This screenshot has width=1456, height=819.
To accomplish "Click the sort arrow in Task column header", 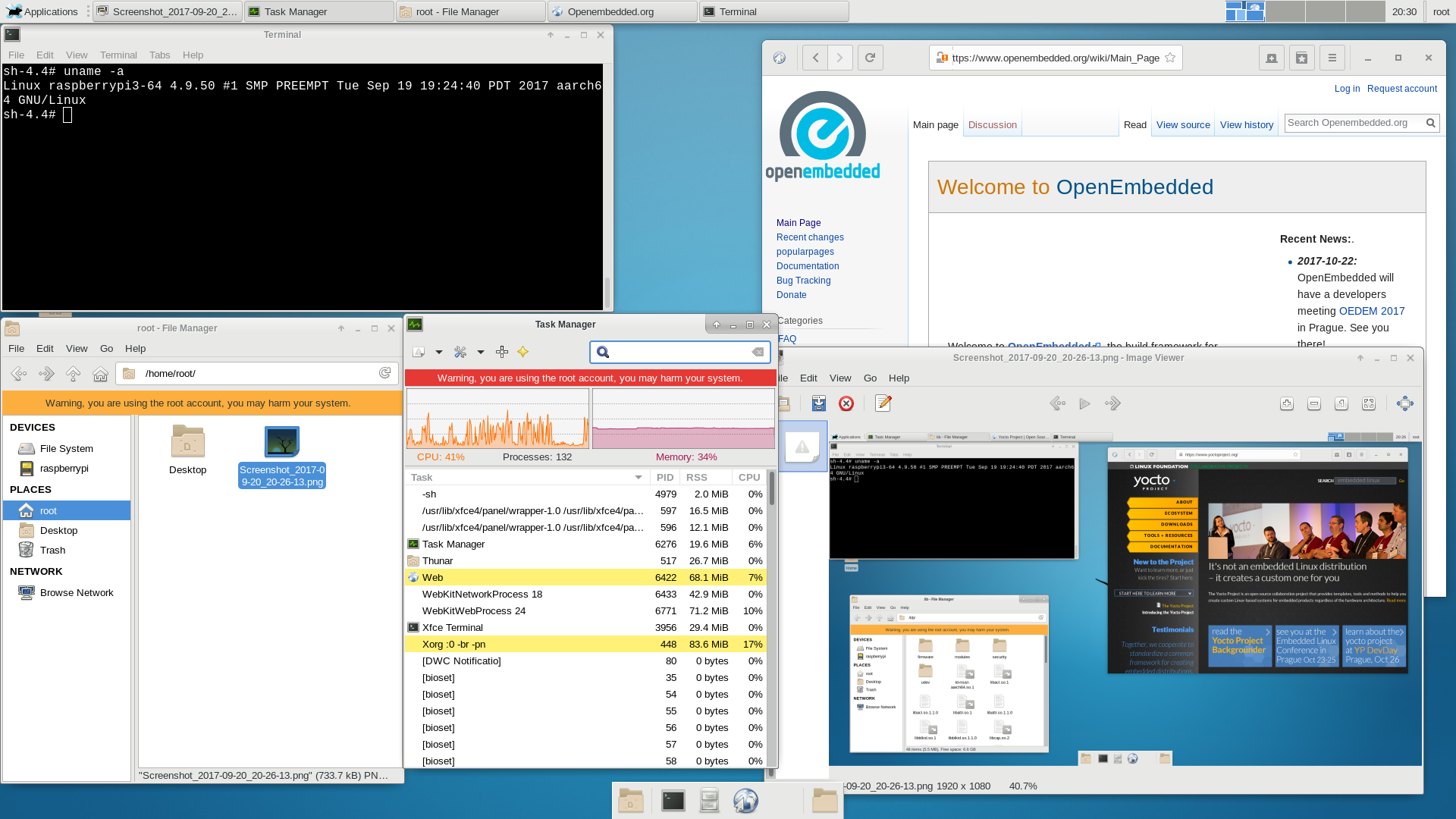I will [639, 478].
